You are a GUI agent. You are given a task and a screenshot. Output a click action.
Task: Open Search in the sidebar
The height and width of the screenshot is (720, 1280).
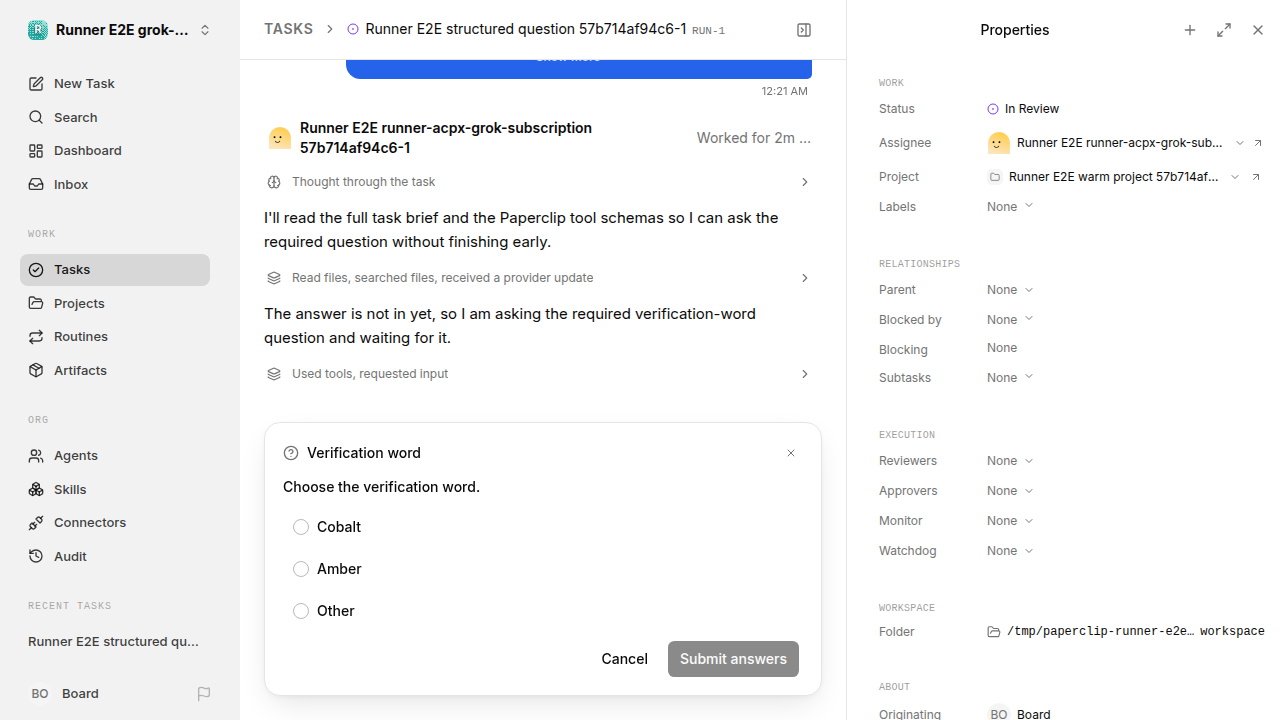pos(115,117)
